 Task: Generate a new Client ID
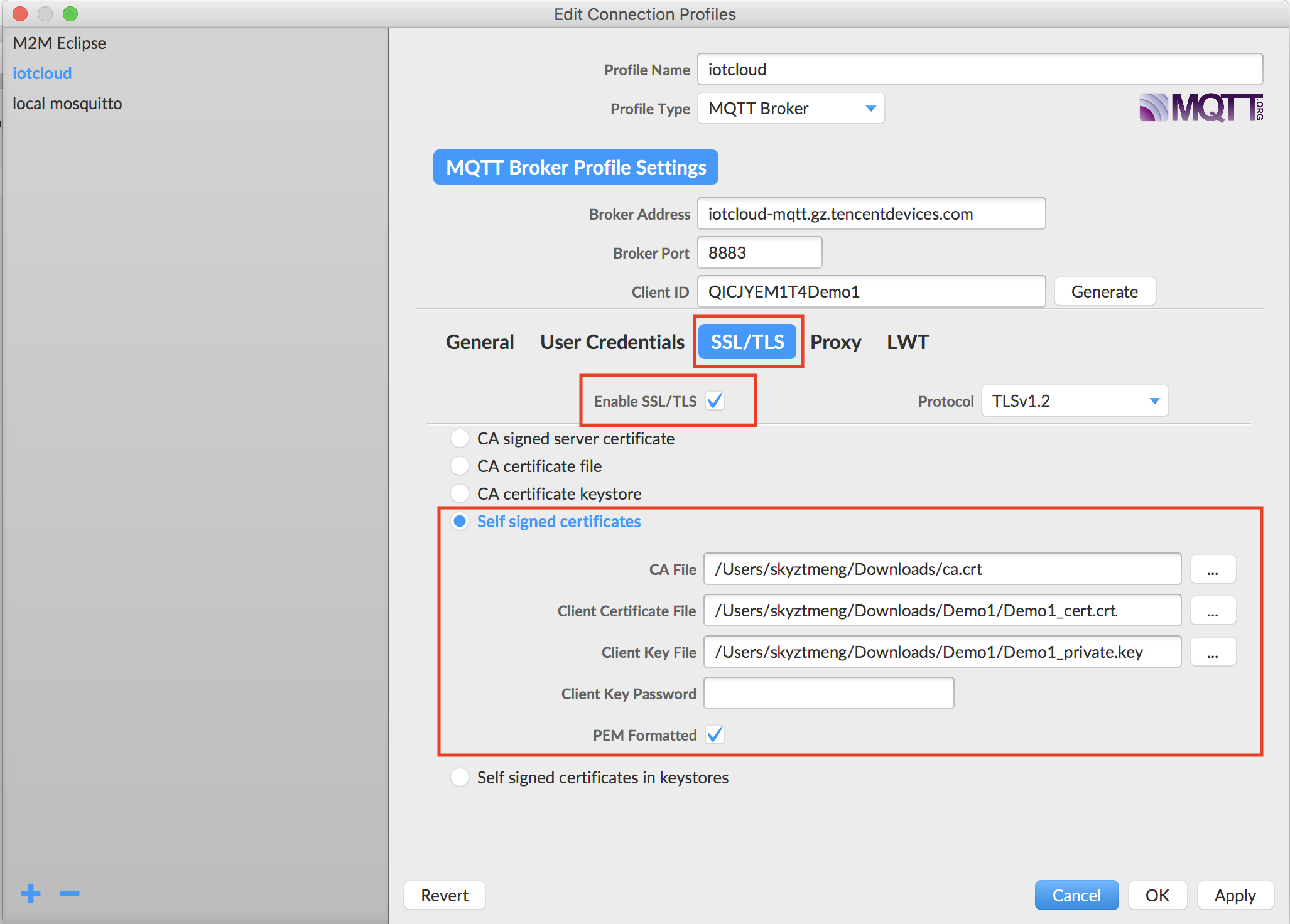pyautogui.click(x=1105, y=291)
